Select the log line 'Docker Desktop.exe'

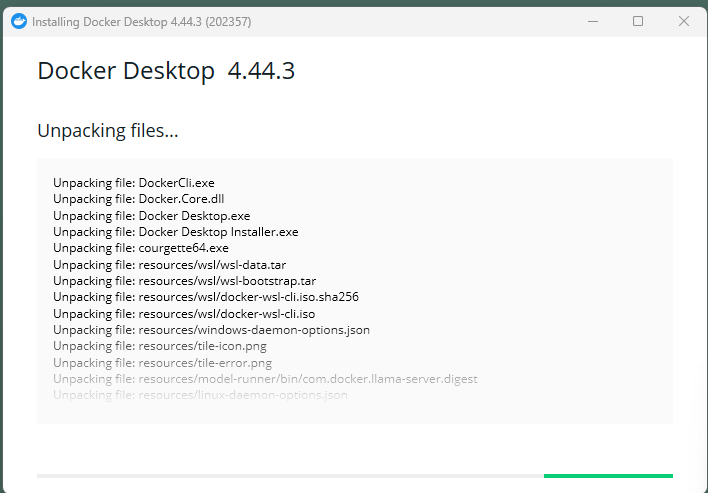coord(152,216)
